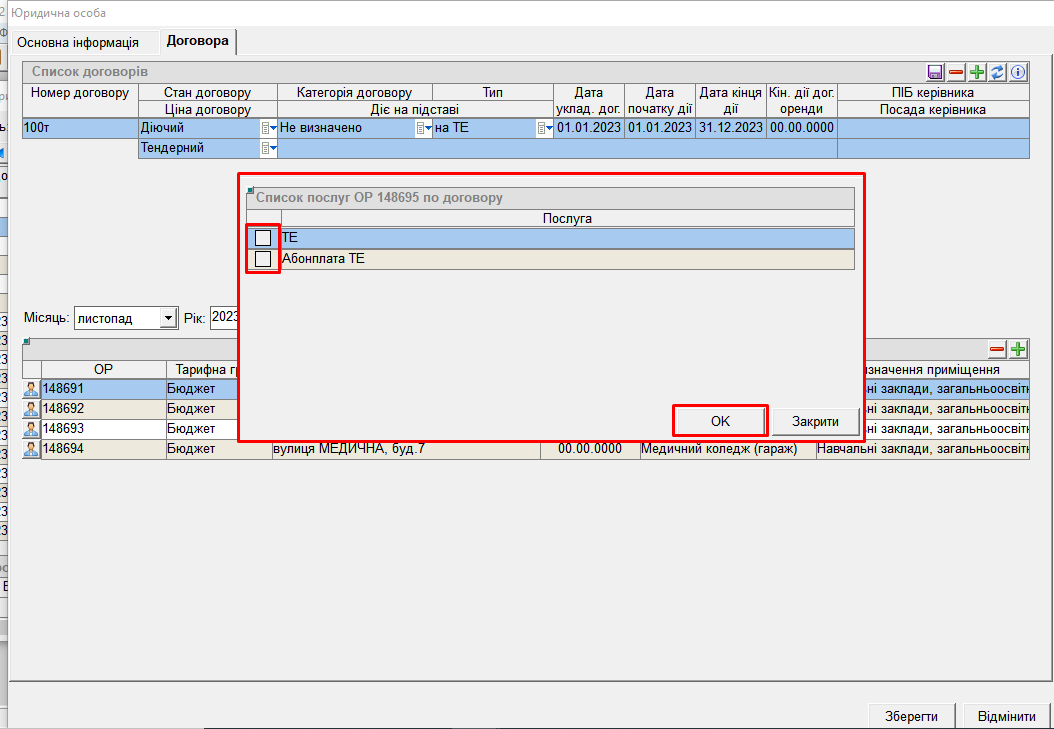This screenshot has height=729, width=1054.
Task: Click red minus icon in Список договорів header
Action: (957, 72)
